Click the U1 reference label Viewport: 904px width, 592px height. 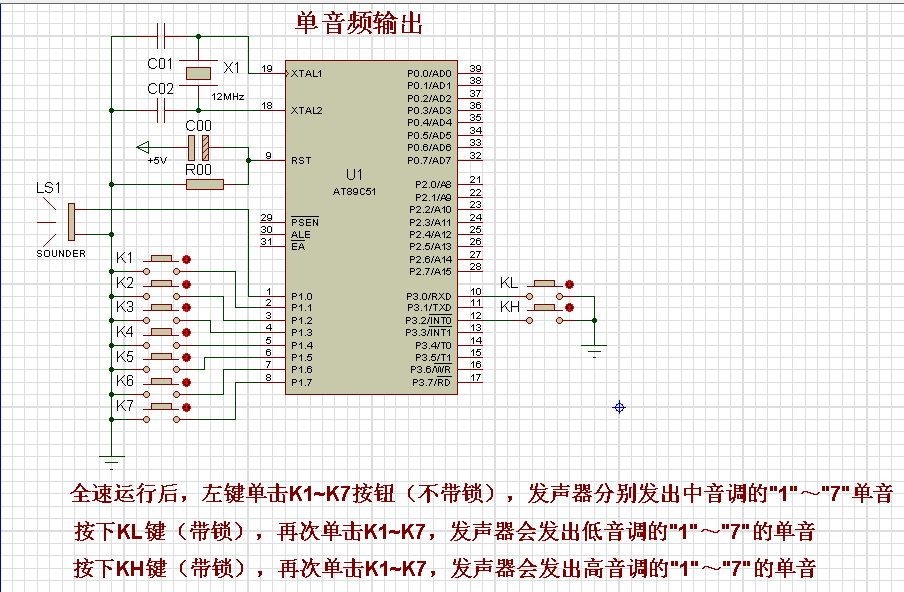tap(355, 175)
